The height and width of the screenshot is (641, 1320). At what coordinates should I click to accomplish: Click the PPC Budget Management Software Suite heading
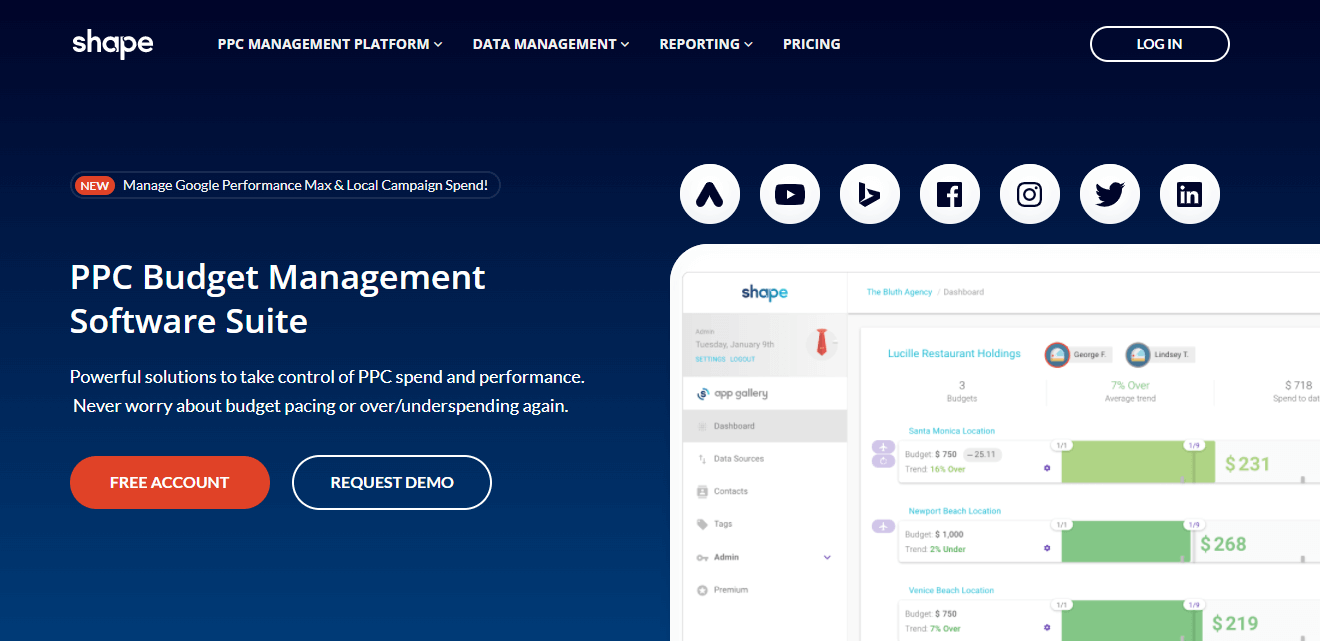pyautogui.click(x=278, y=298)
